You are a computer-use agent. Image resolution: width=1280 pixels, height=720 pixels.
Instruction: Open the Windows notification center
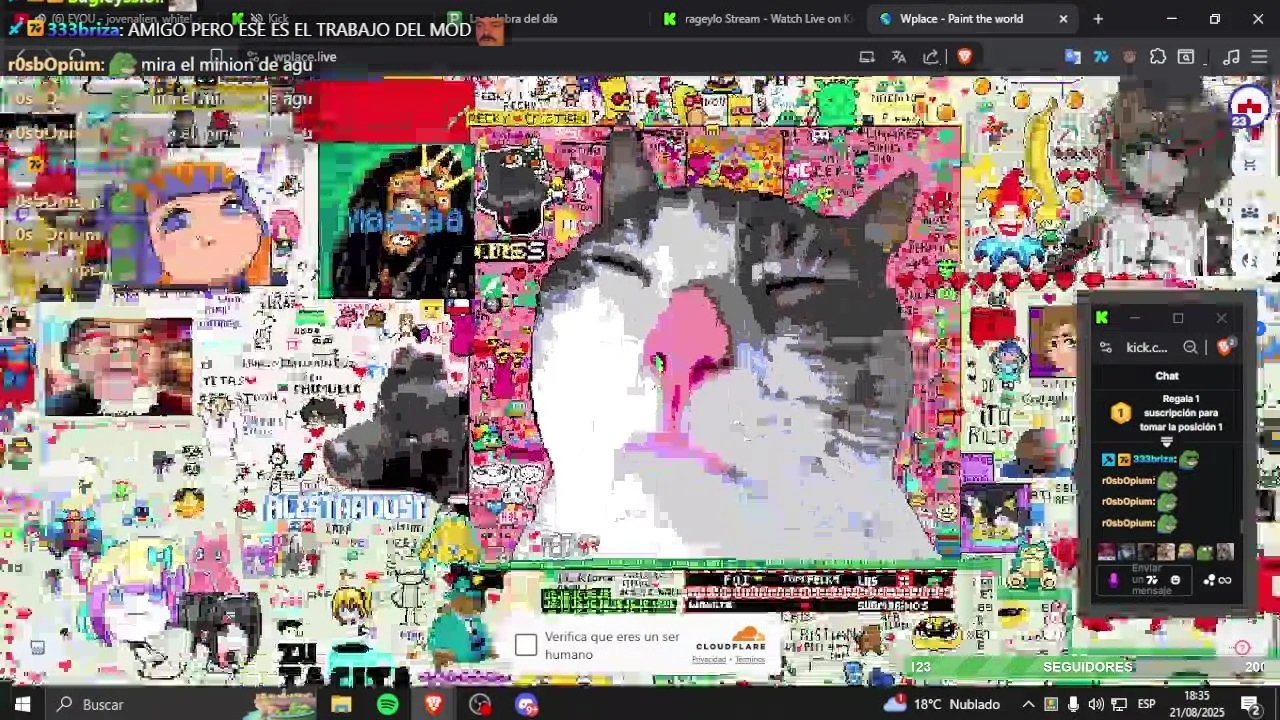coord(1250,704)
